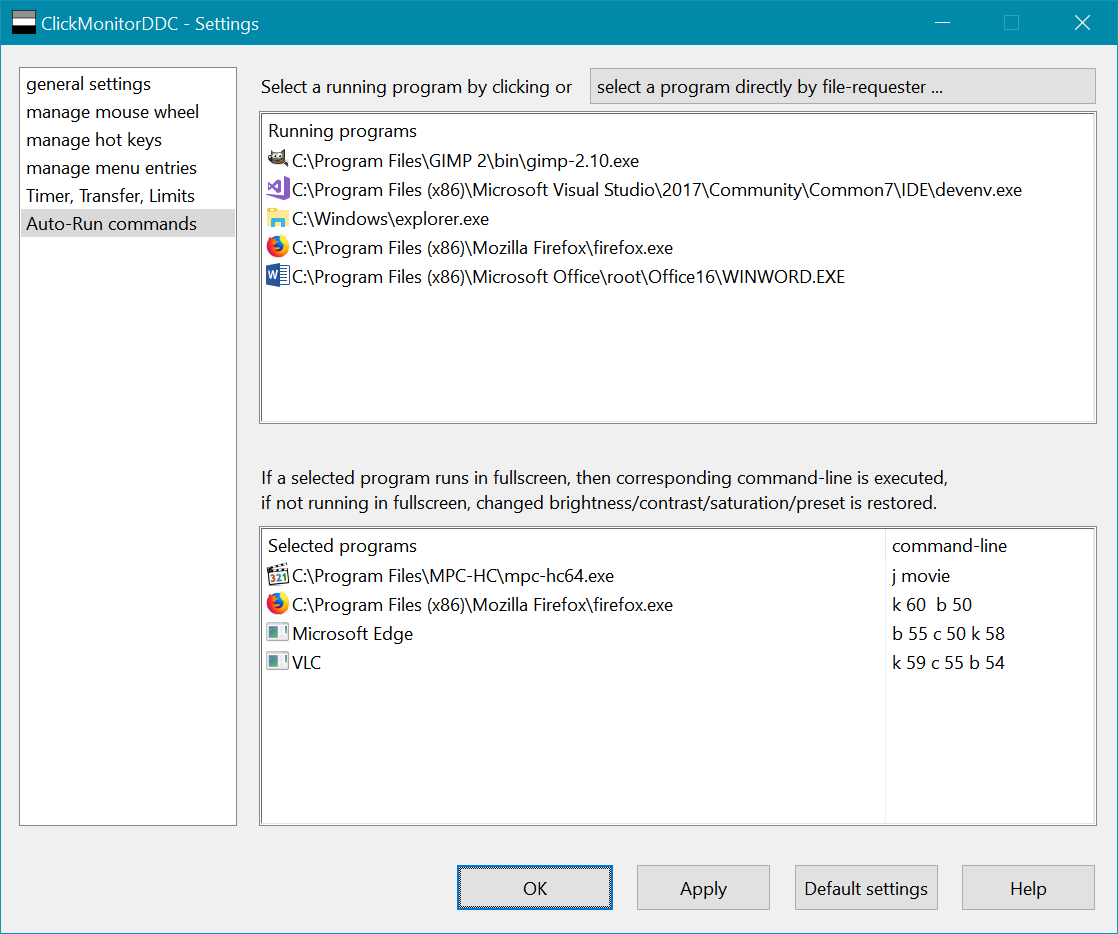
Task: Select VLC in Selected programs
Action: coord(307,662)
